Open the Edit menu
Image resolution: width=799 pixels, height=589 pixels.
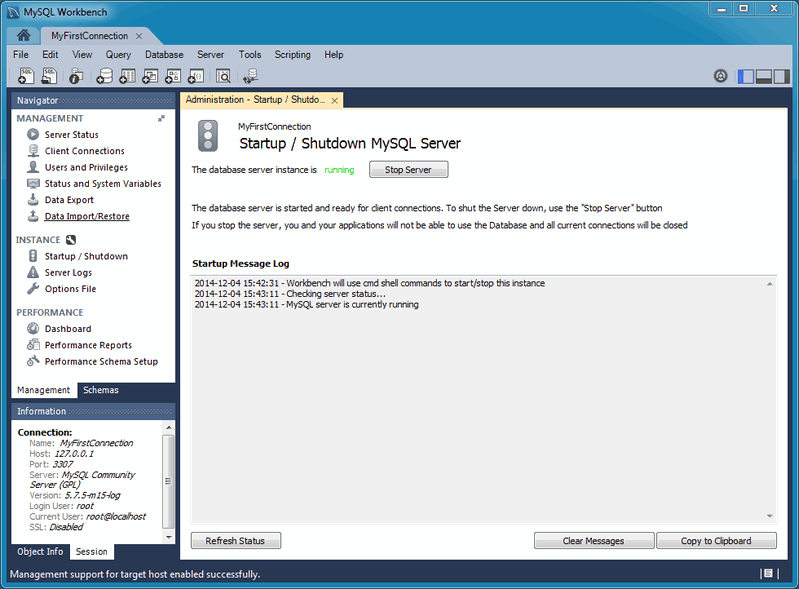coord(50,55)
